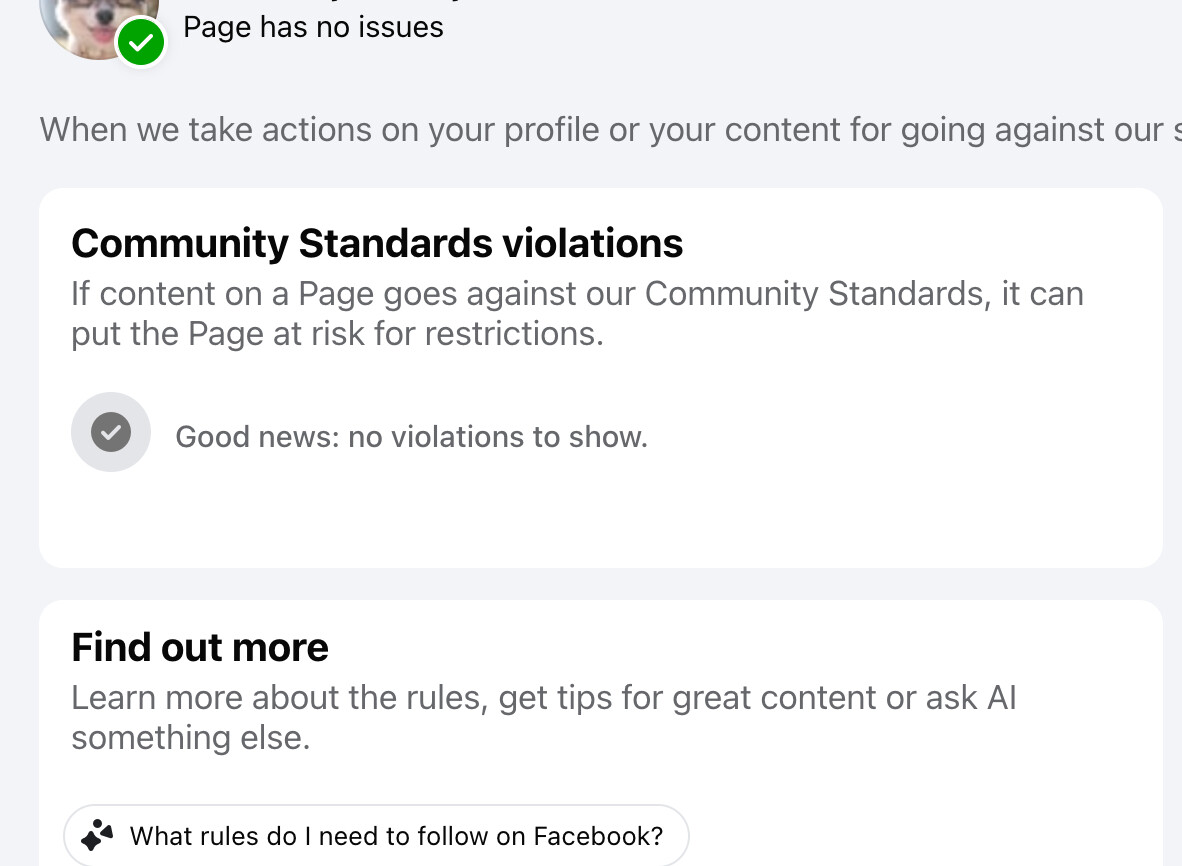
Task: Click the word "Facebook?" in the suggestion chip
Action: [x=599, y=836]
